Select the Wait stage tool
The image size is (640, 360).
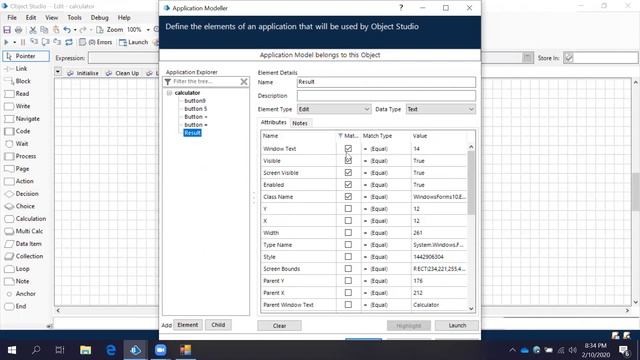click(x=17, y=144)
